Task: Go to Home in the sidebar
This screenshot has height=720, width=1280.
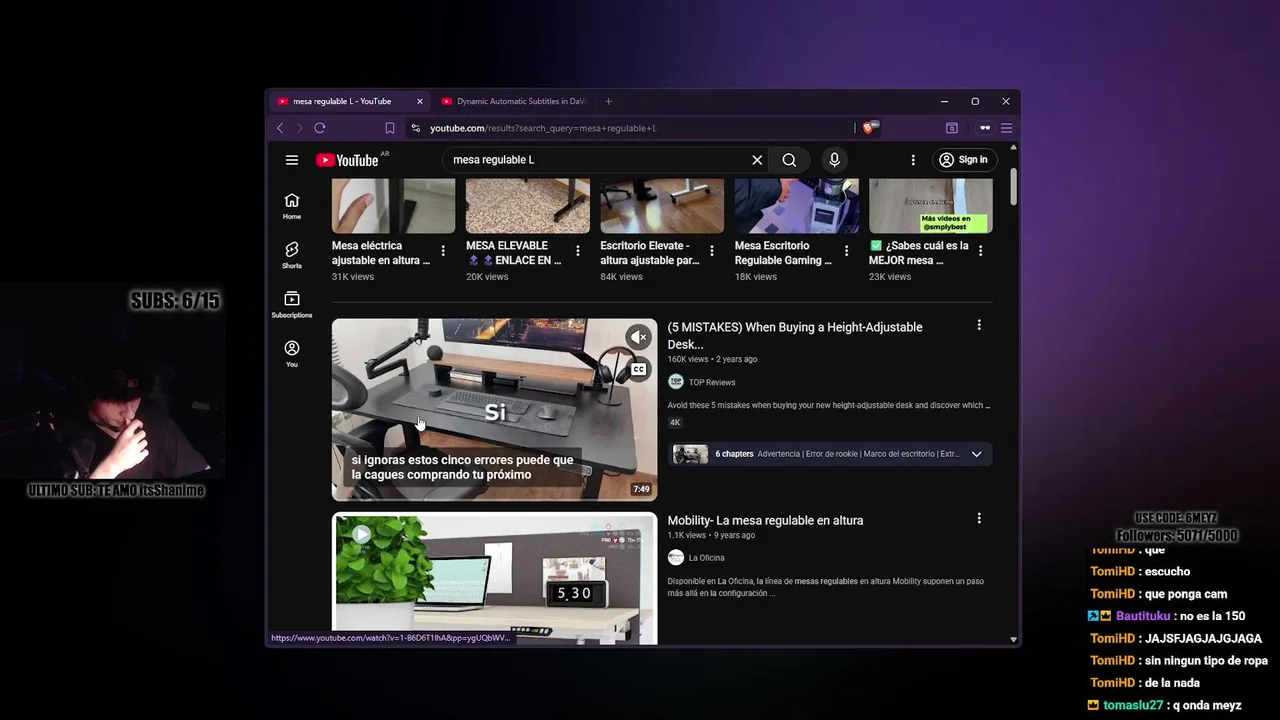Action: 292,206
